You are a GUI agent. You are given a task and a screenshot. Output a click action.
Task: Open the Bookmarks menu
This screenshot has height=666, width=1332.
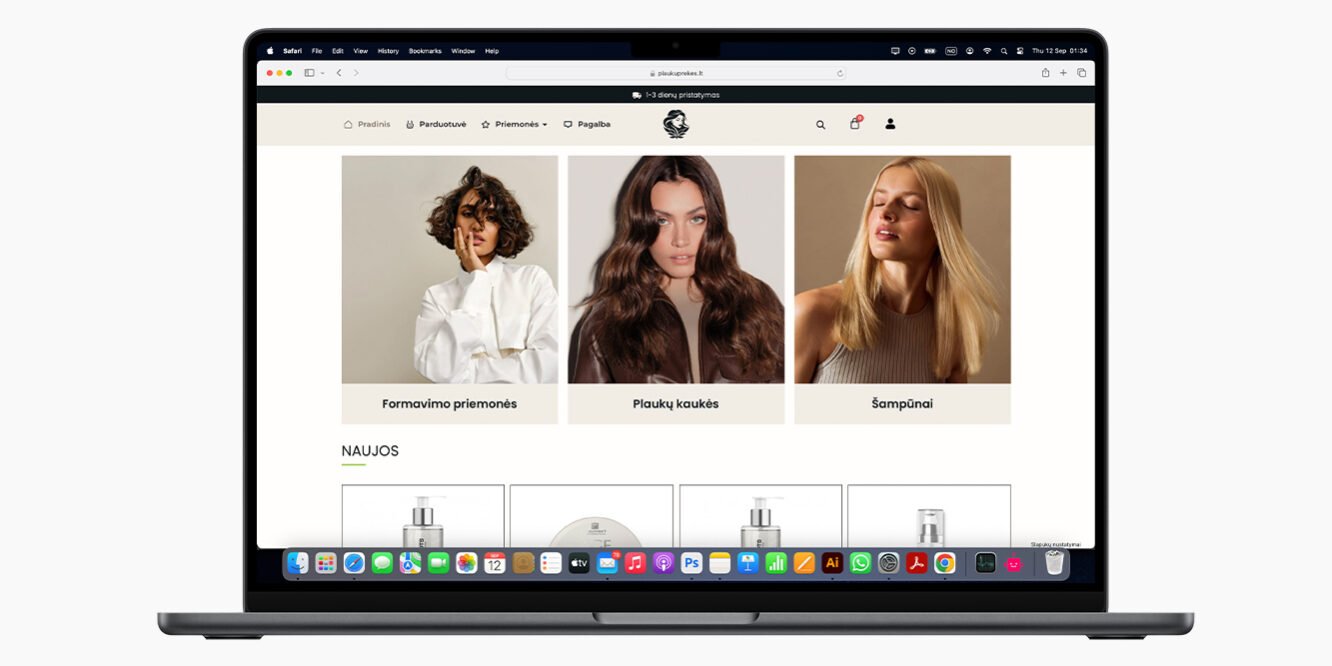[425, 51]
